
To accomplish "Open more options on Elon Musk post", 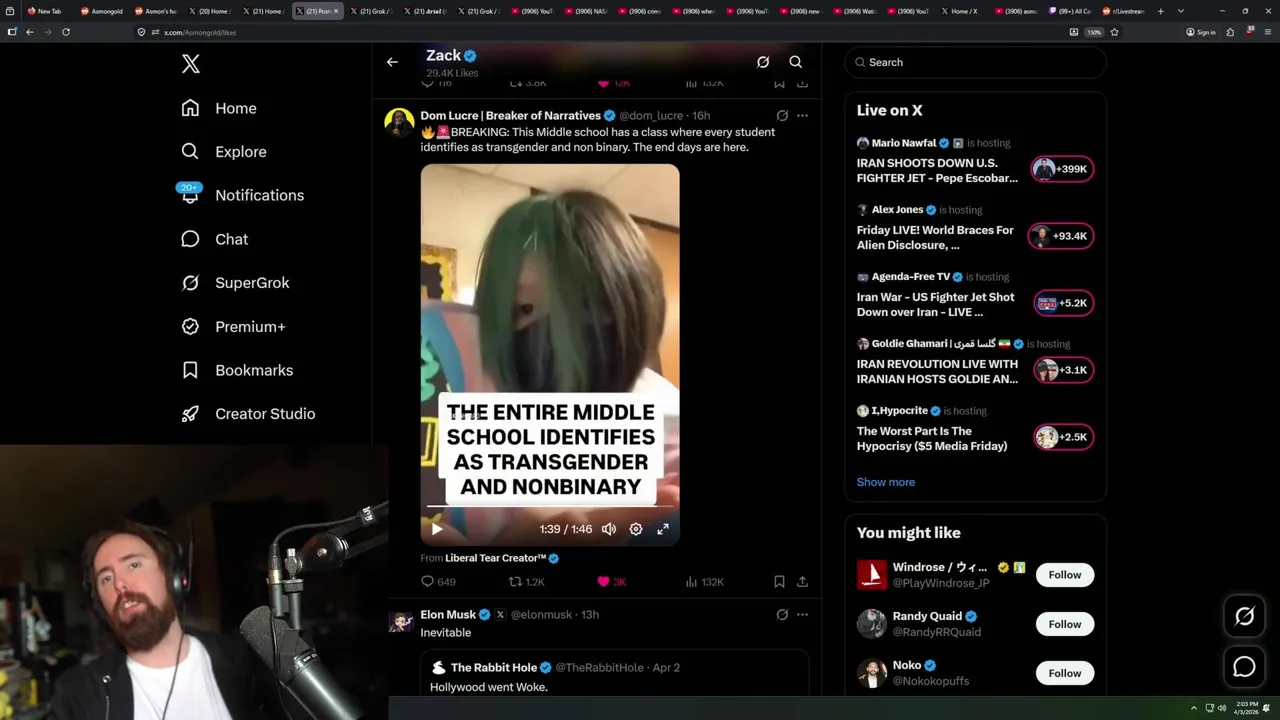I will point(802,615).
